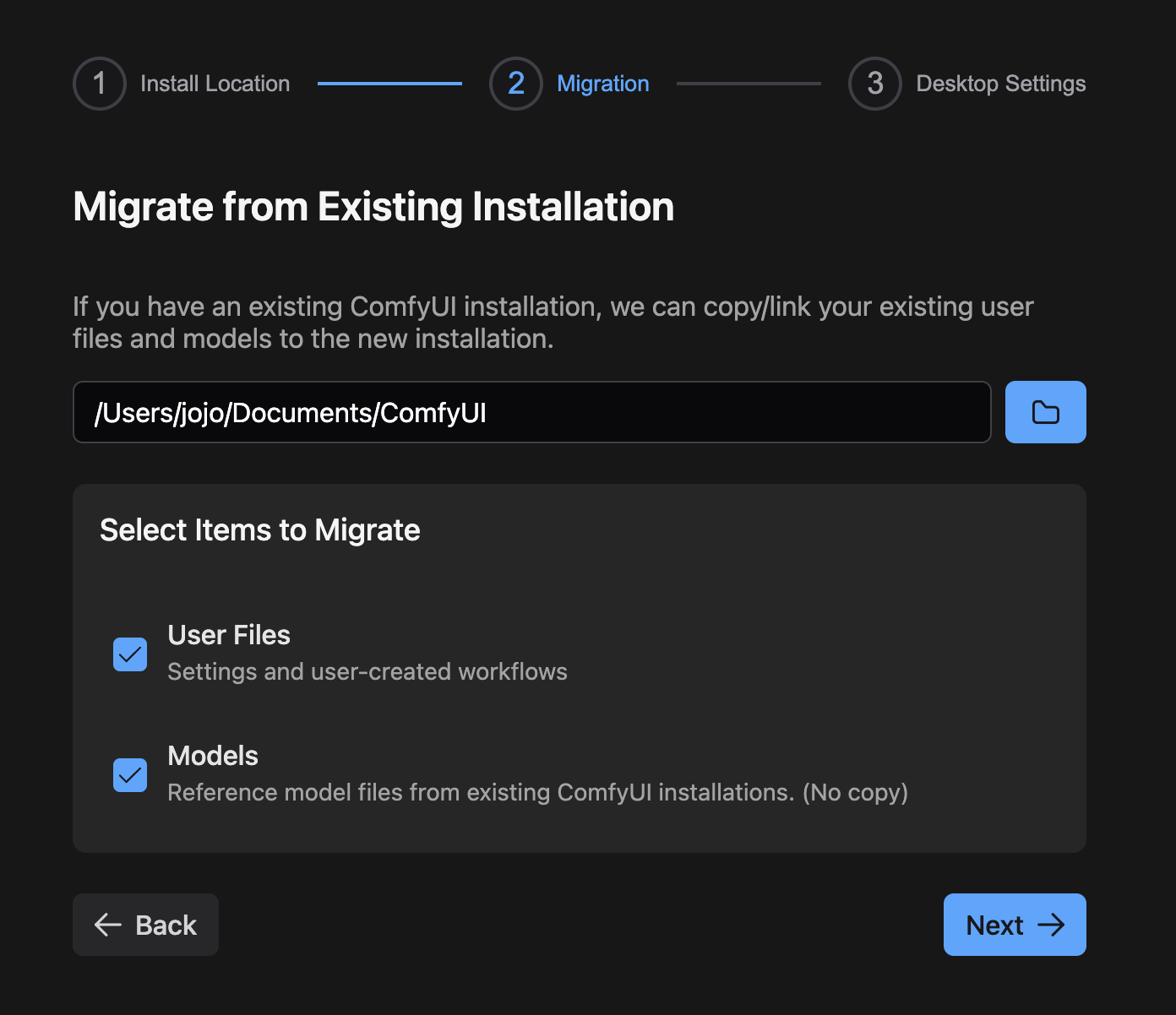The width and height of the screenshot is (1176, 1015).
Task: Click the left arrow icon on Back
Action: click(108, 925)
